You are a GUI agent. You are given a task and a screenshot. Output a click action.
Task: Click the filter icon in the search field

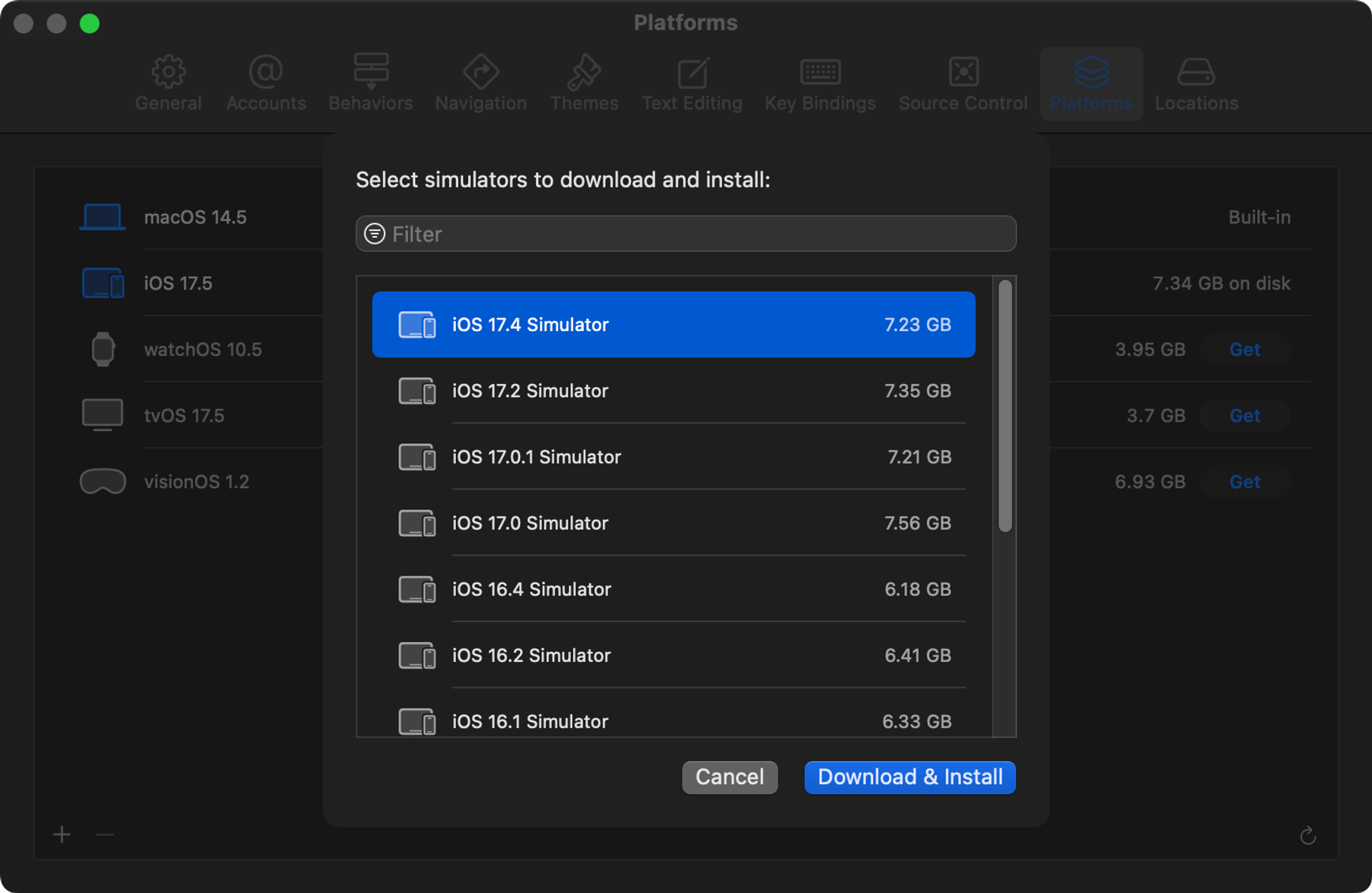[x=375, y=234]
